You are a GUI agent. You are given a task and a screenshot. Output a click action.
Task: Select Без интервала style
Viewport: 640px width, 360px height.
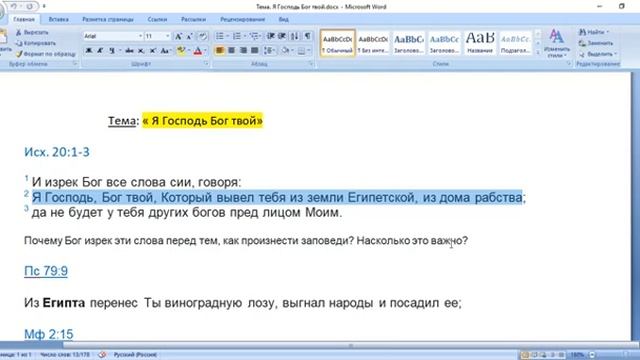pyautogui.click(x=373, y=43)
